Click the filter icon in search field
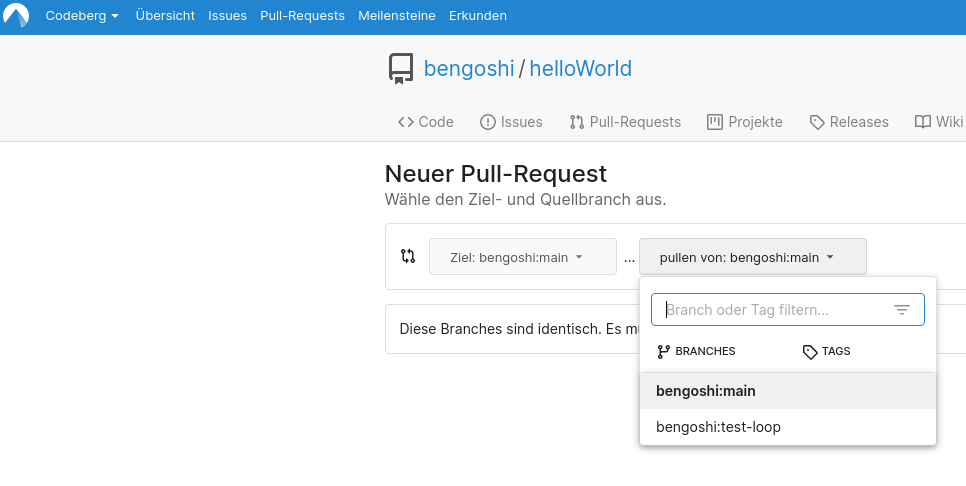 coord(902,310)
